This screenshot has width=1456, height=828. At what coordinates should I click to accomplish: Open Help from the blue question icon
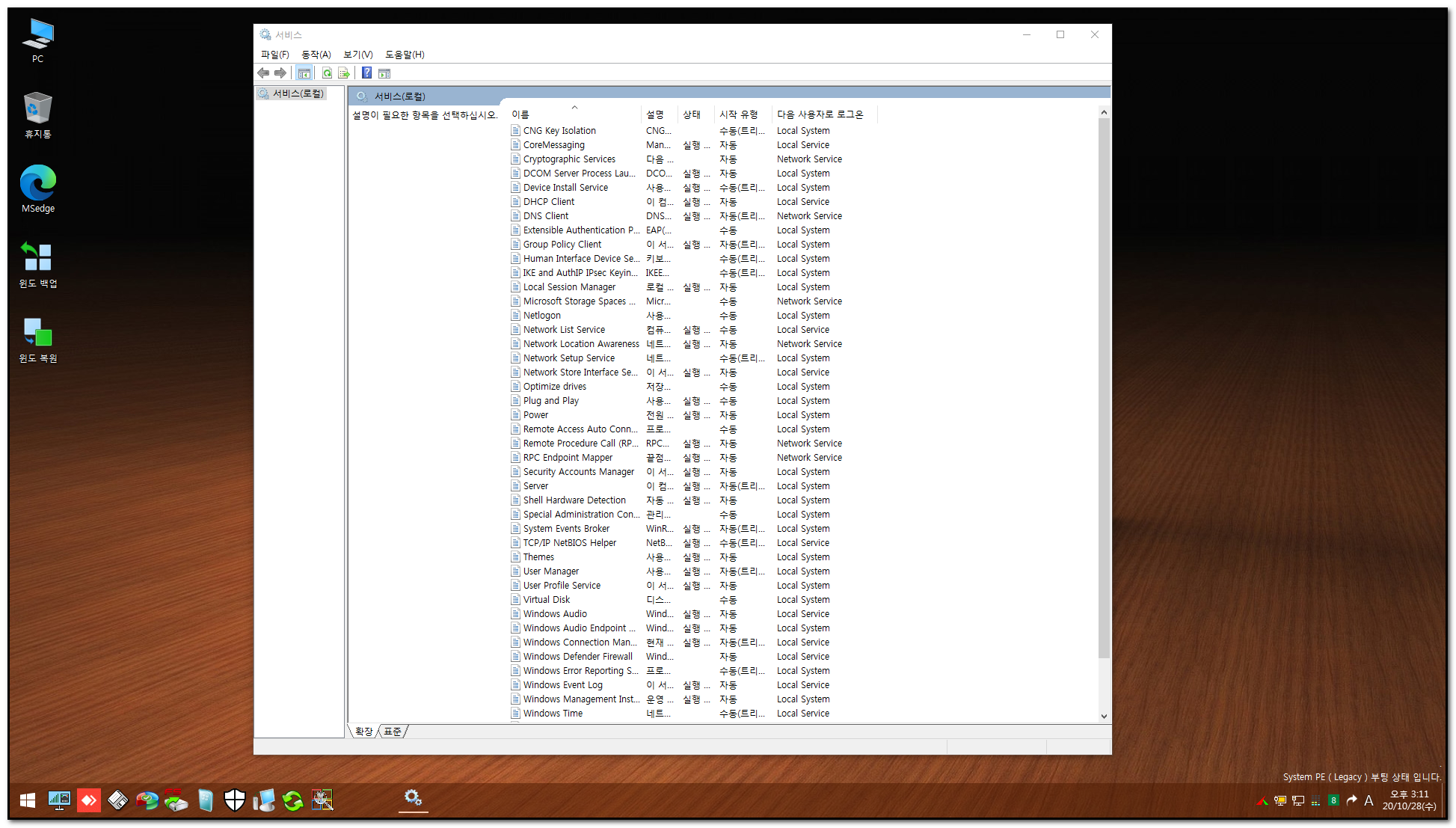(x=367, y=73)
